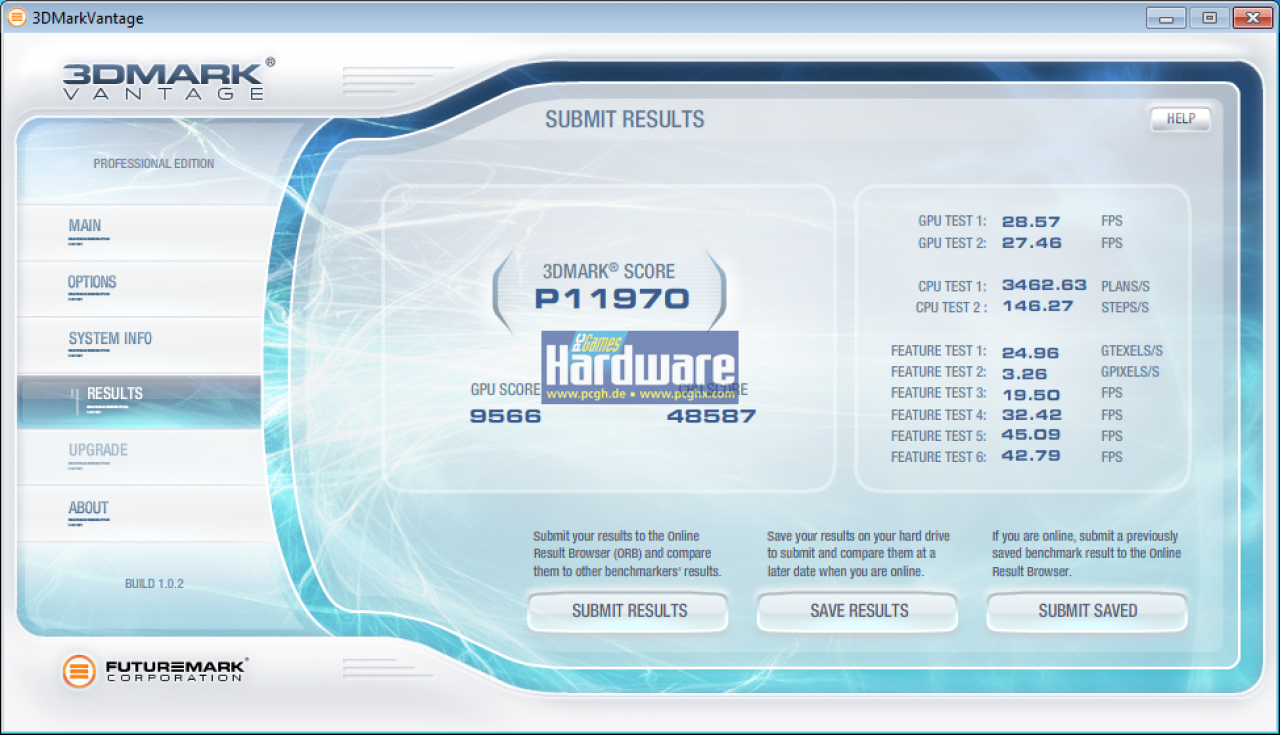
Task: Open HELP in the top right
Action: coord(1181,119)
